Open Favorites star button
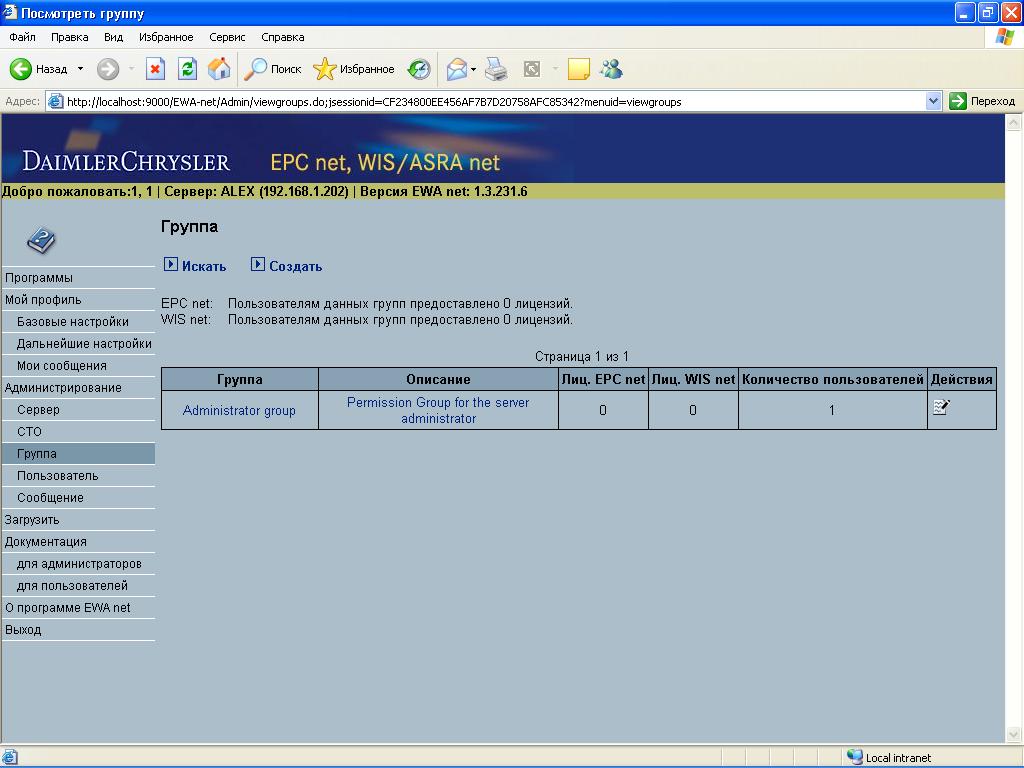The image size is (1024, 768). pos(353,69)
